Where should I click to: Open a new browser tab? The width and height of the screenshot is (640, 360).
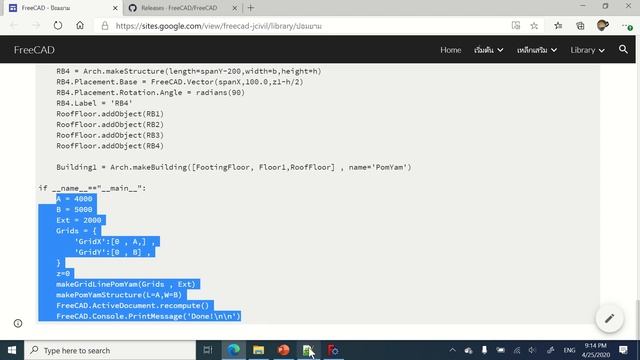251,8
